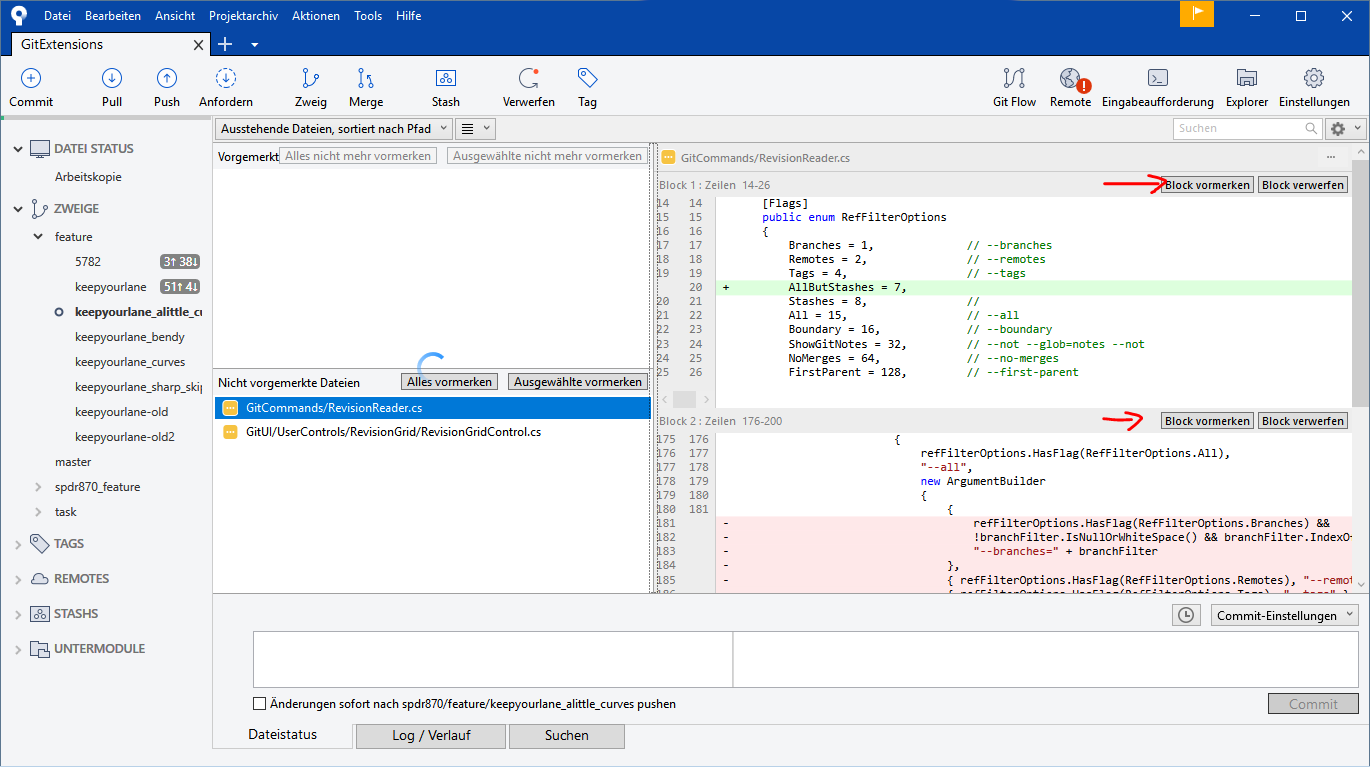1370x767 pixels.
Task: Stage Block 1 with Block vormerken
Action: pyautogui.click(x=1207, y=185)
